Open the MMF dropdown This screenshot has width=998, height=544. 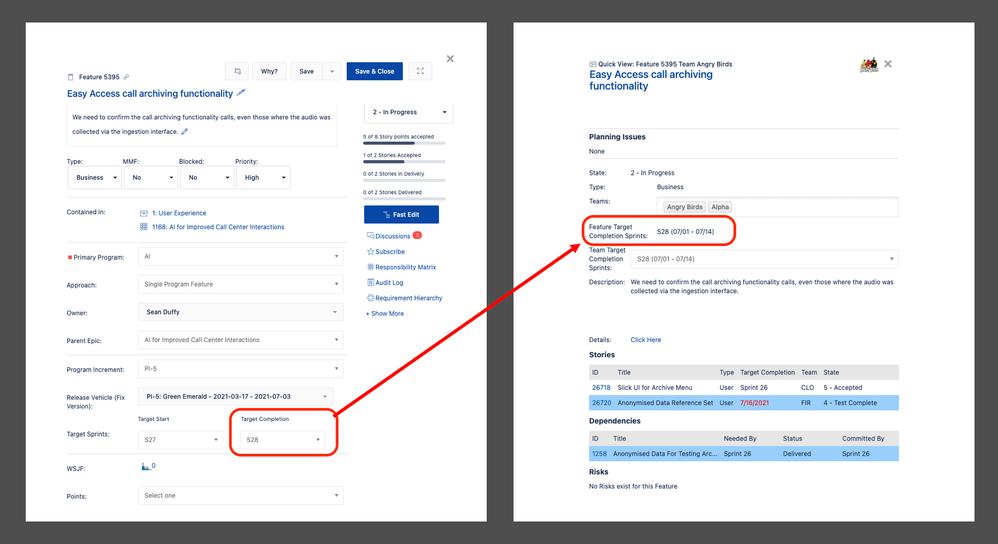(x=150, y=178)
